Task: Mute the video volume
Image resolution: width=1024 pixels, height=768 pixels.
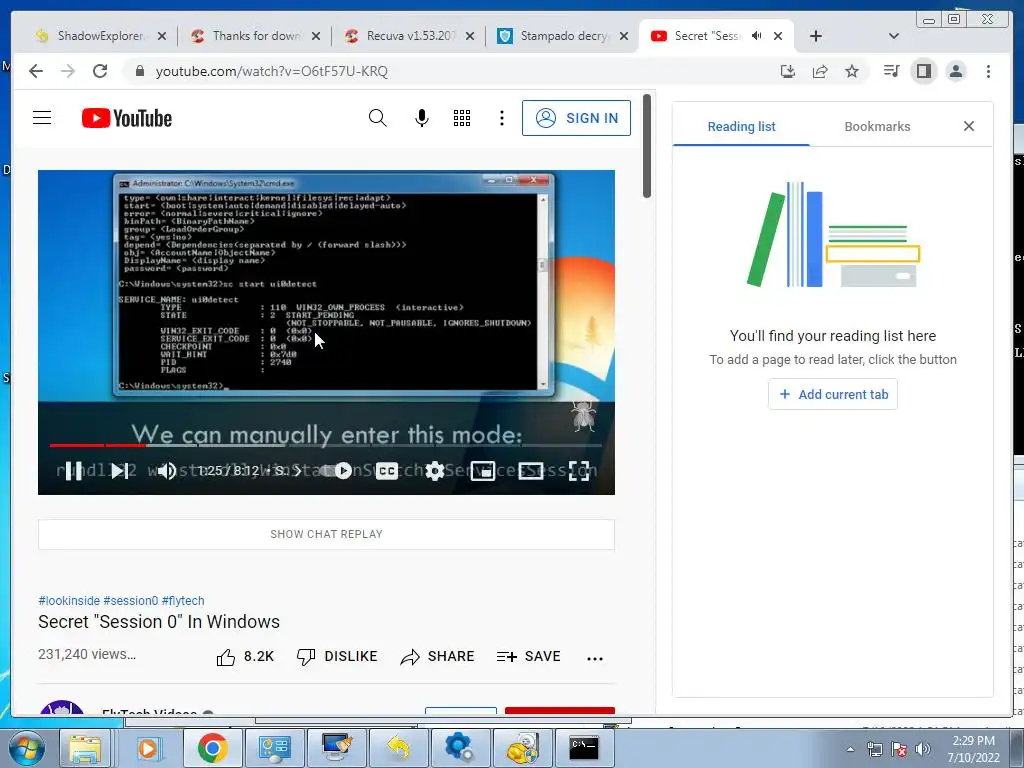Action: (x=166, y=471)
